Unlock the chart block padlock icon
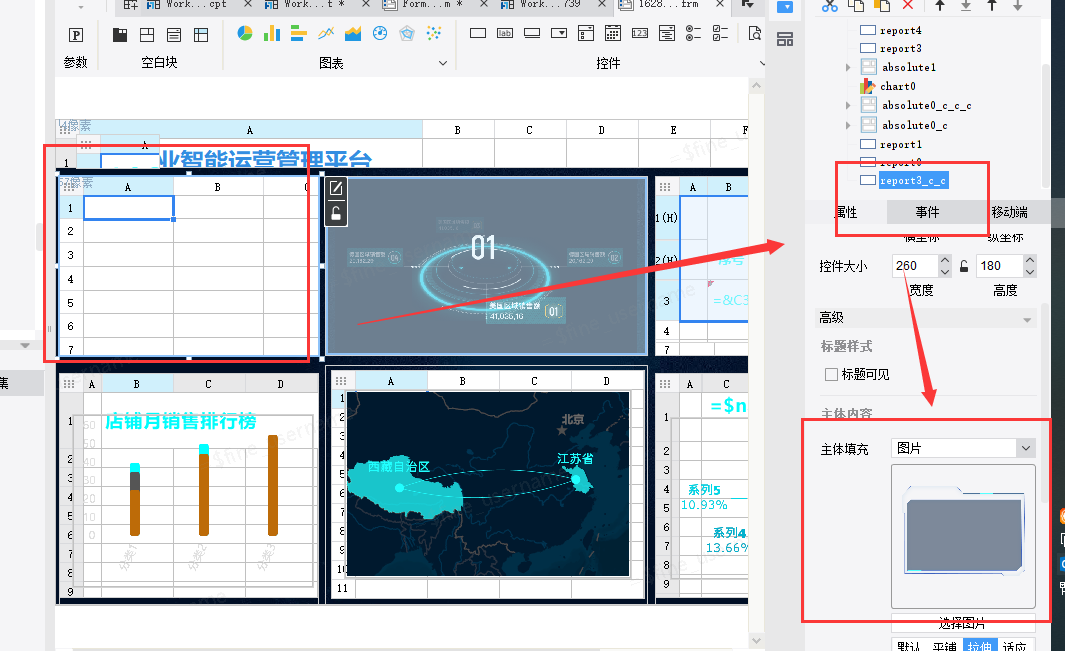Viewport: 1065px width, 651px height. [336, 213]
